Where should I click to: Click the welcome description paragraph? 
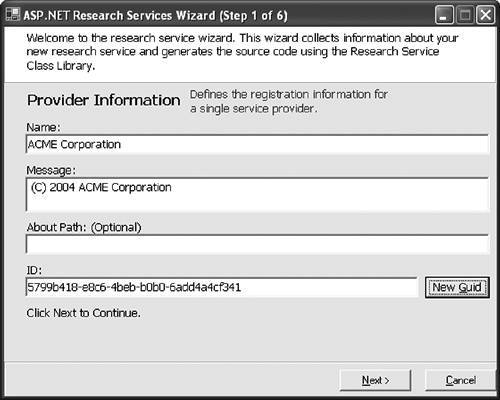click(x=242, y=52)
